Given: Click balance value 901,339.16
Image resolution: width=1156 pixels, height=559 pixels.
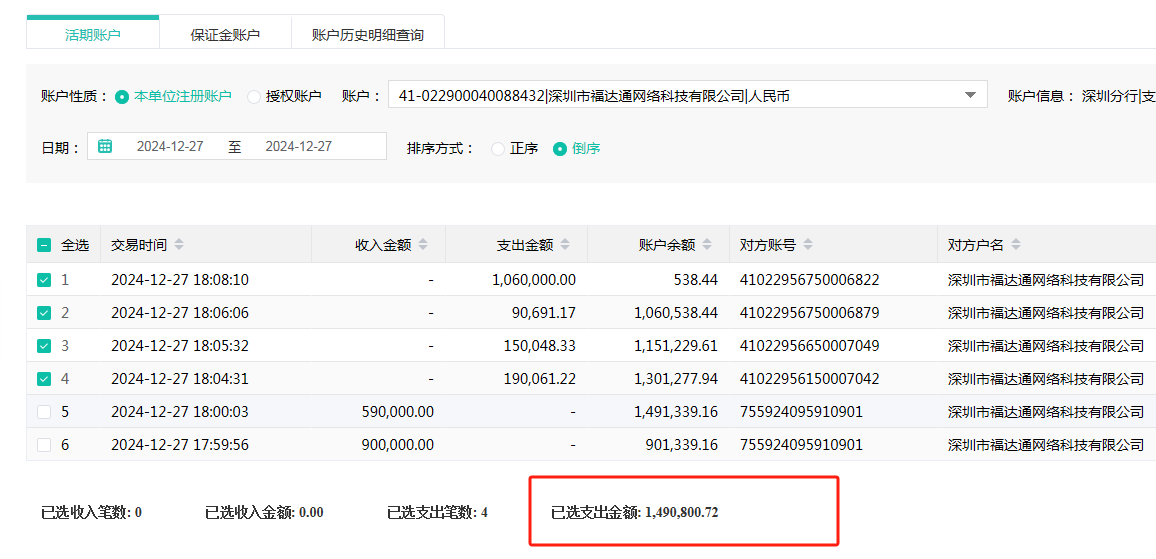Looking at the screenshot, I should [681, 445].
